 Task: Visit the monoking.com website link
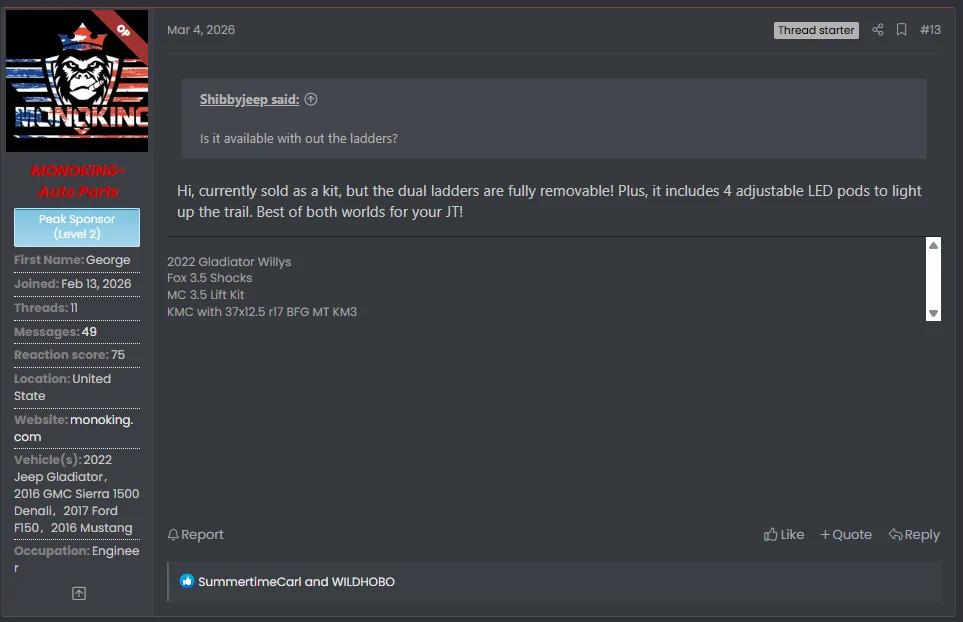click(74, 428)
